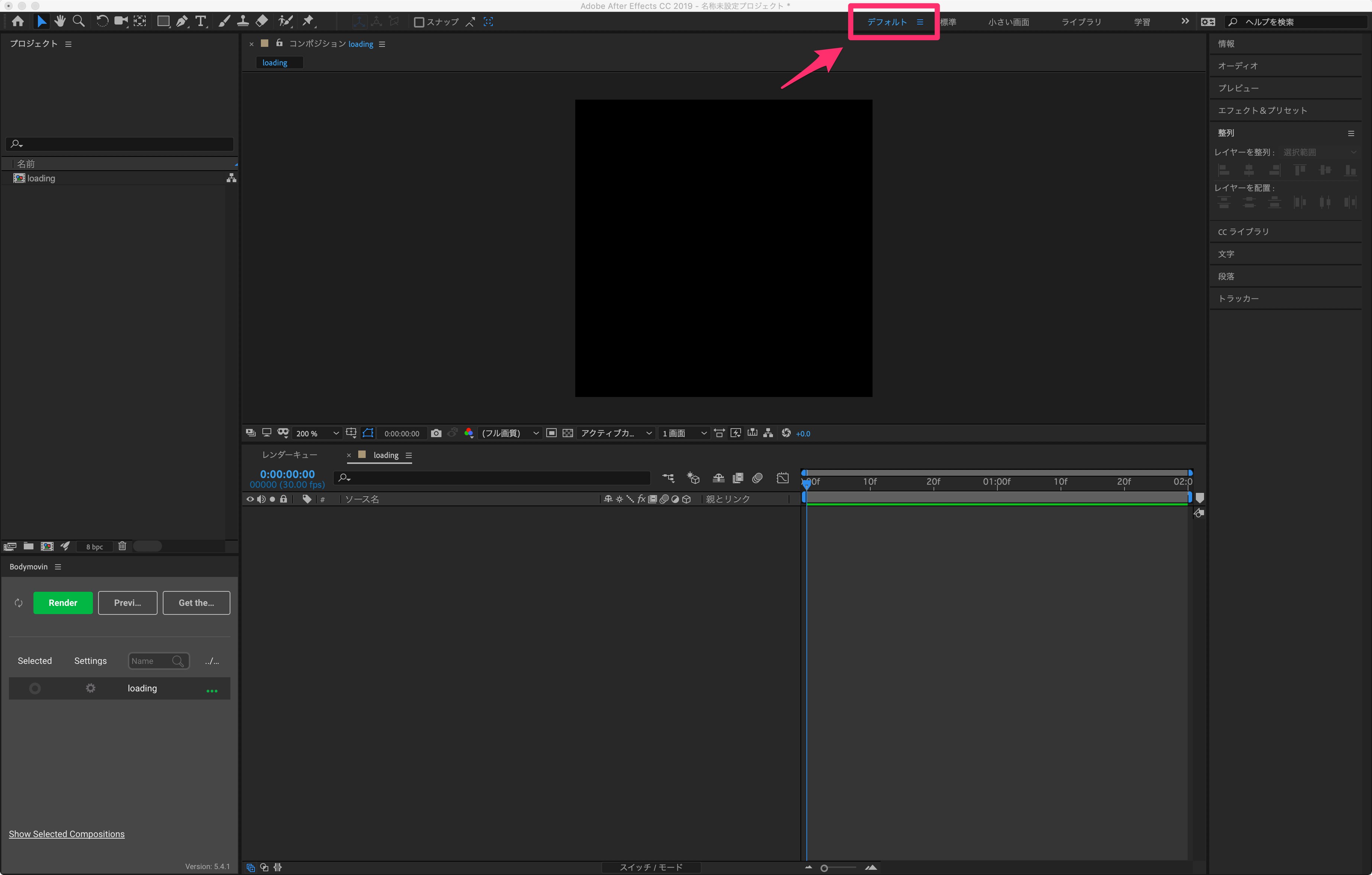
Task: Select the Type text tool
Action: (x=201, y=21)
